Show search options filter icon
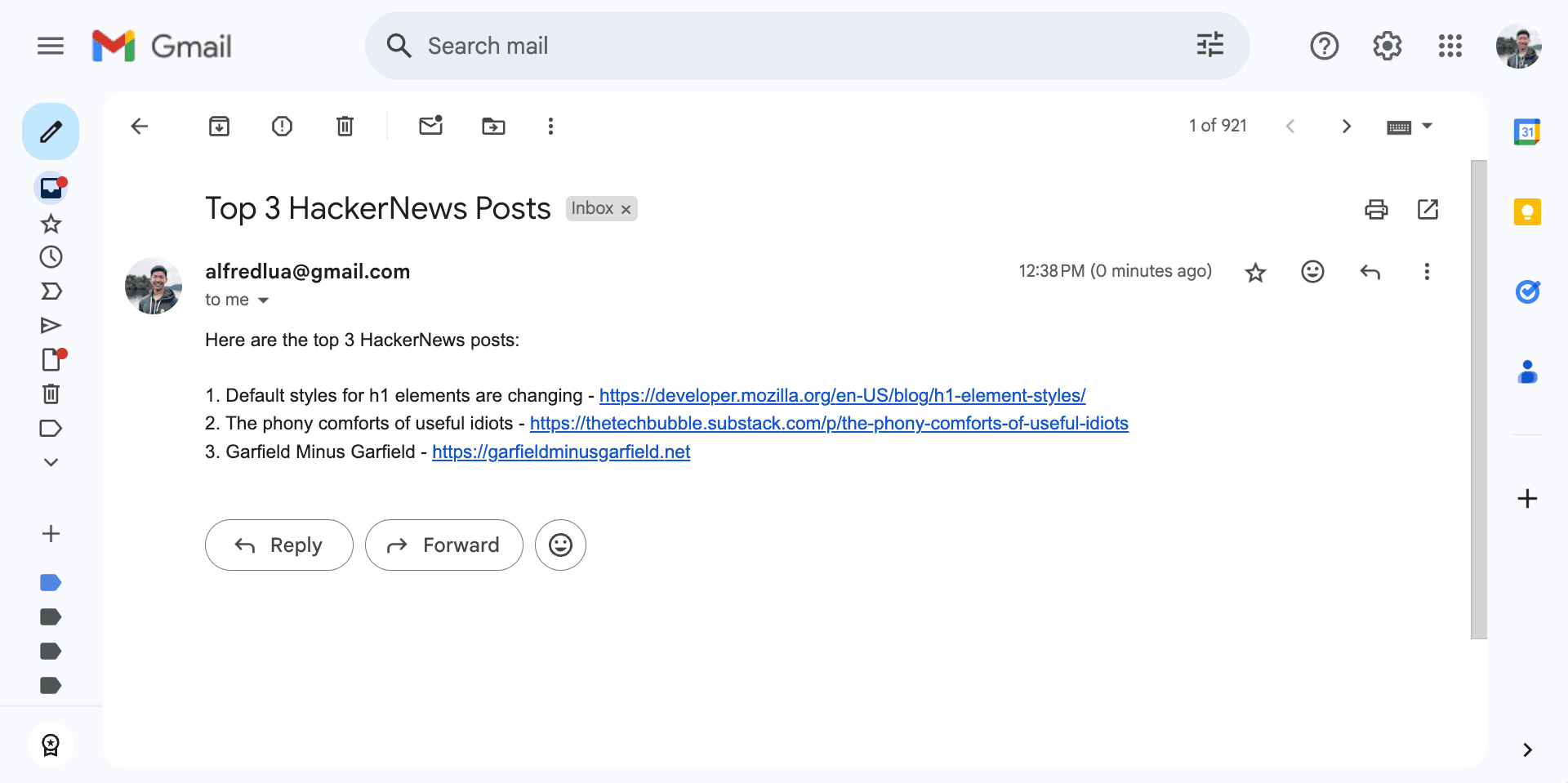 (1209, 45)
